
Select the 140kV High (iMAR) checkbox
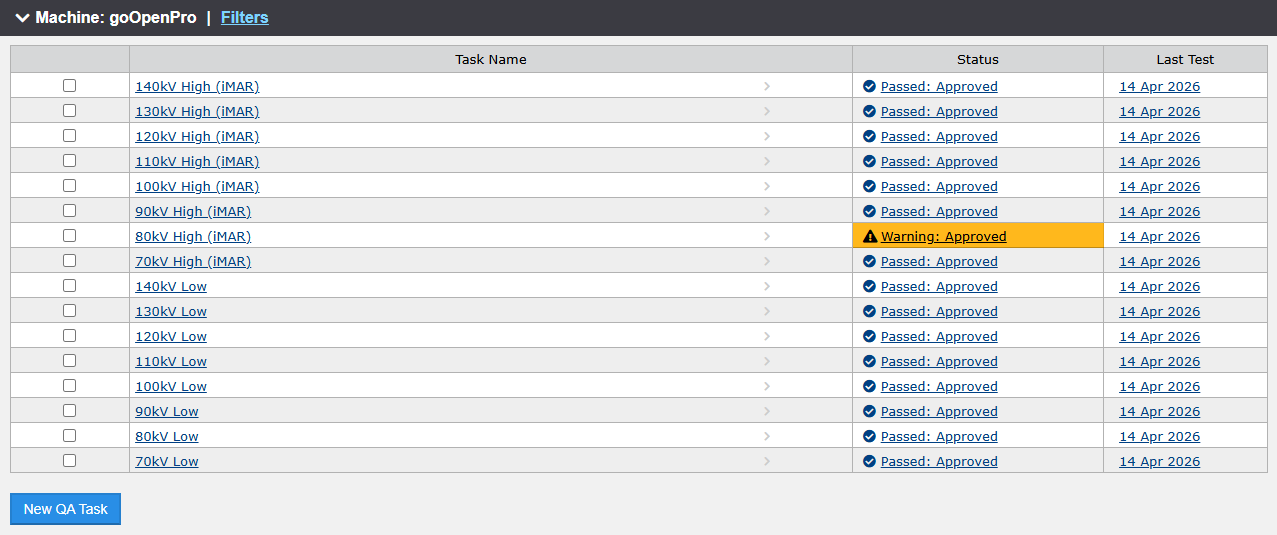(x=69, y=86)
